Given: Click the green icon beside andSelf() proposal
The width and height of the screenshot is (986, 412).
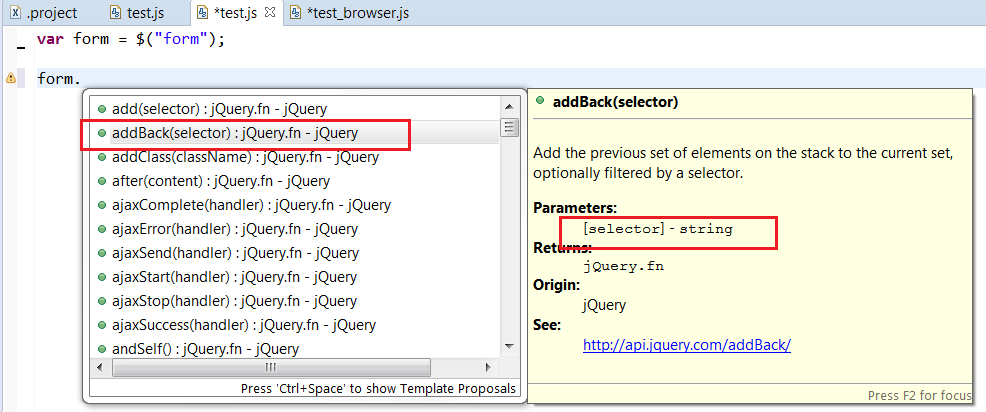Looking at the screenshot, I should pos(102,349).
